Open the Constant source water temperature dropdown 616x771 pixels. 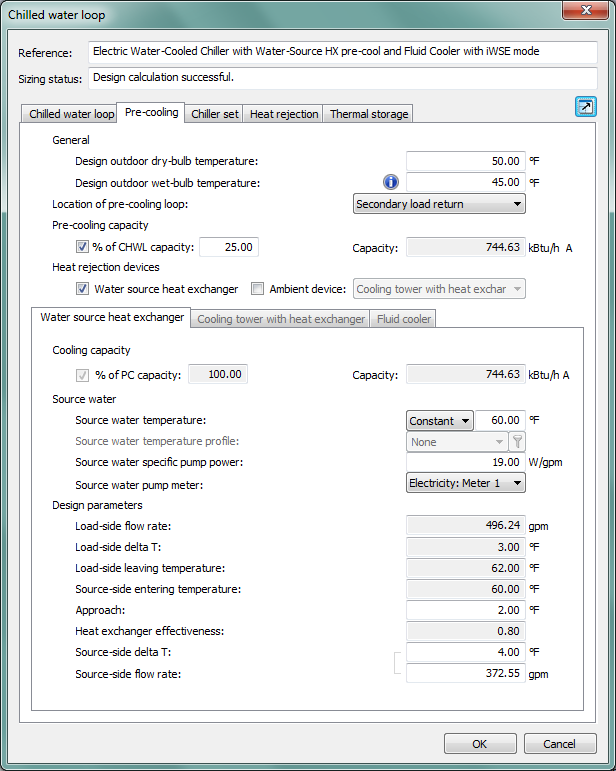pos(439,421)
